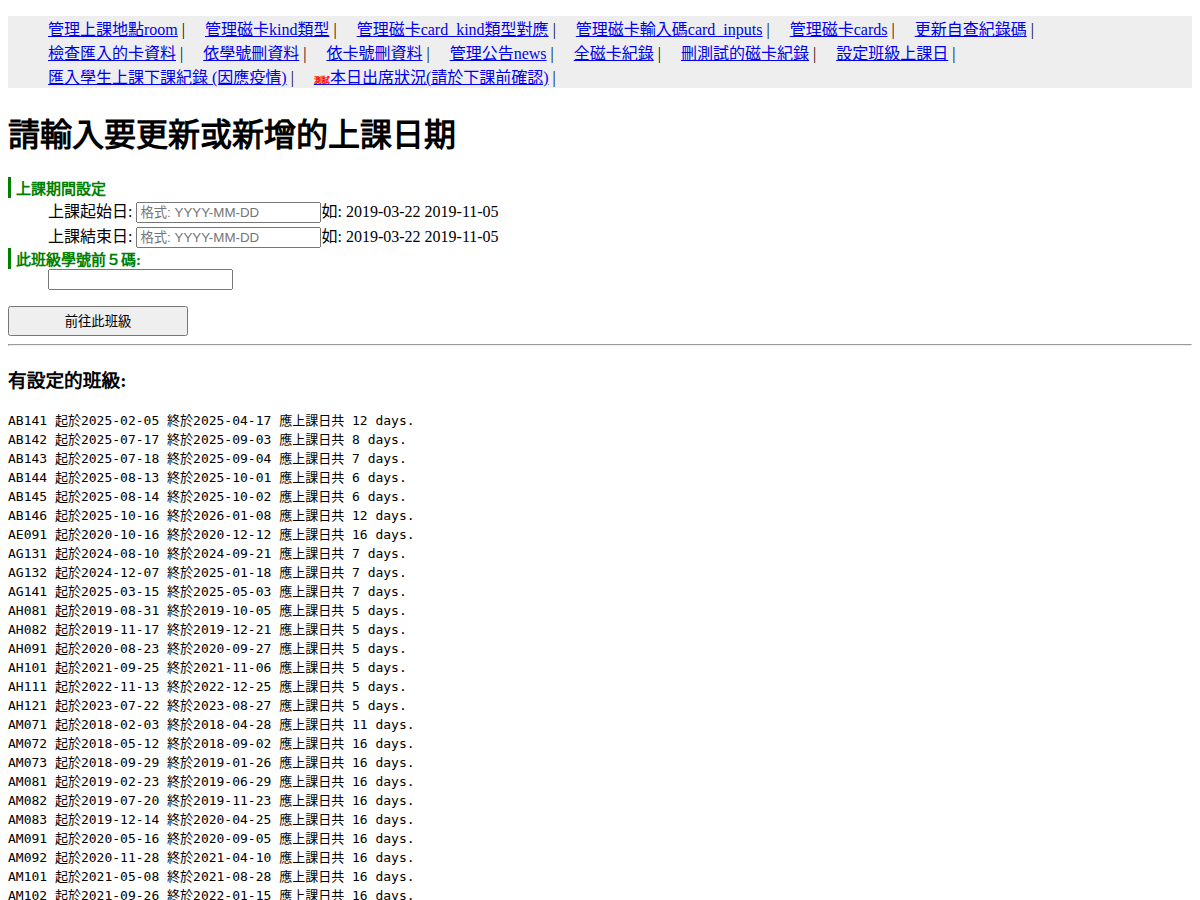Viewport: 1200px width, 900px height.
Task: Open 更新自查紀錄碼 link
Action: (x=971, y=30)
